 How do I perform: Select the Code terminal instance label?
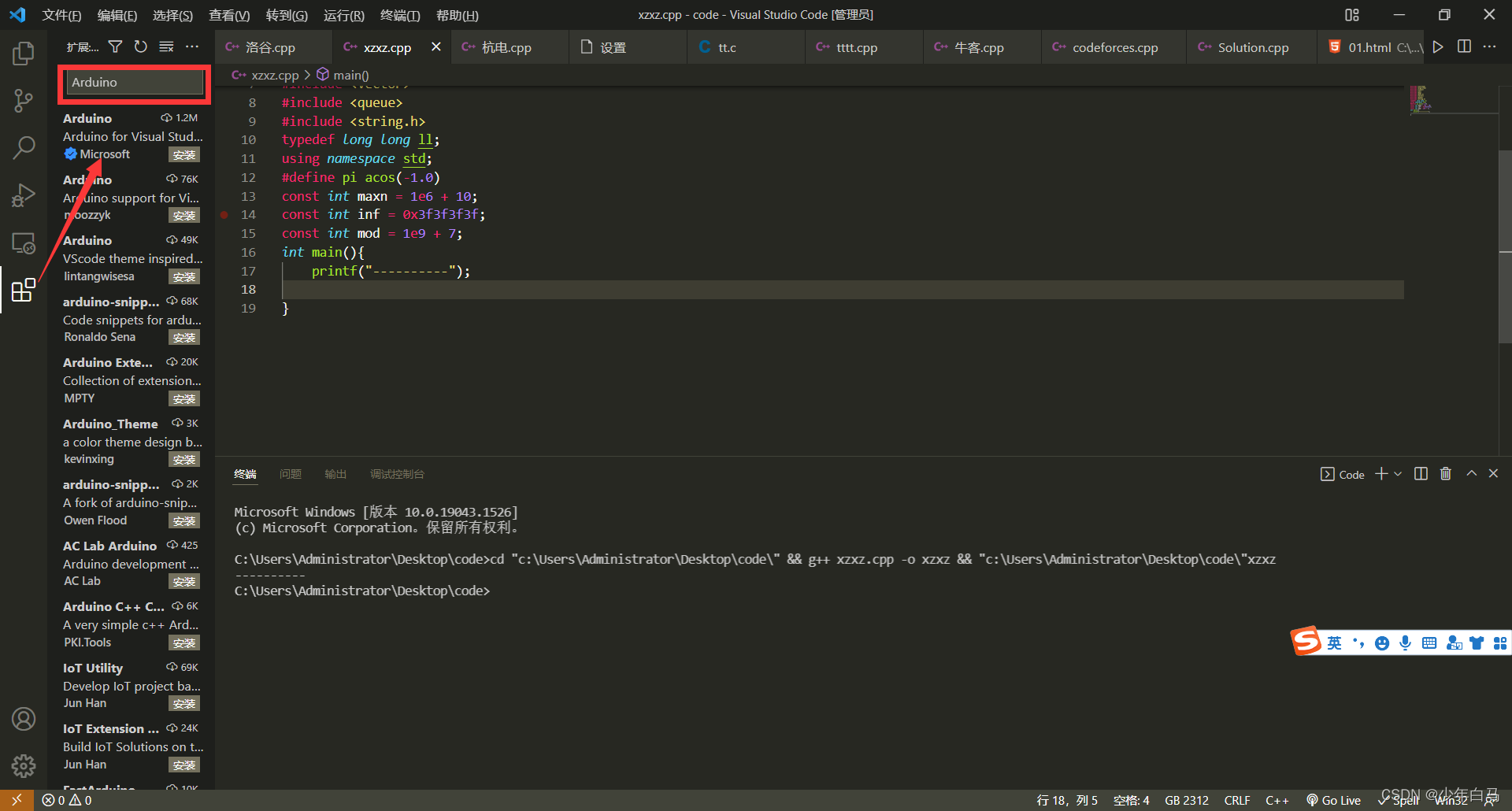(x=1342, y=474)
